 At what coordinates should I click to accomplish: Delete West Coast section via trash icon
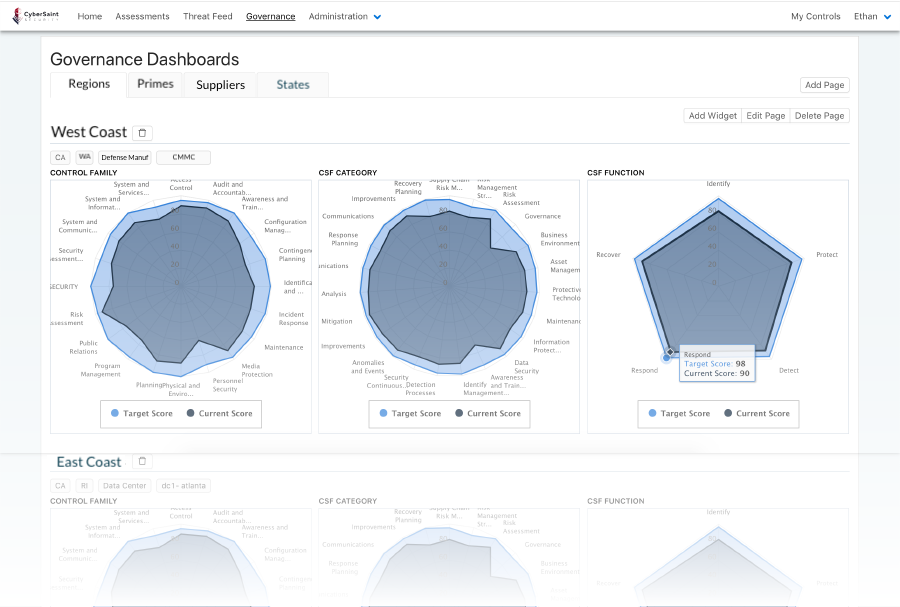coord(142,133)
